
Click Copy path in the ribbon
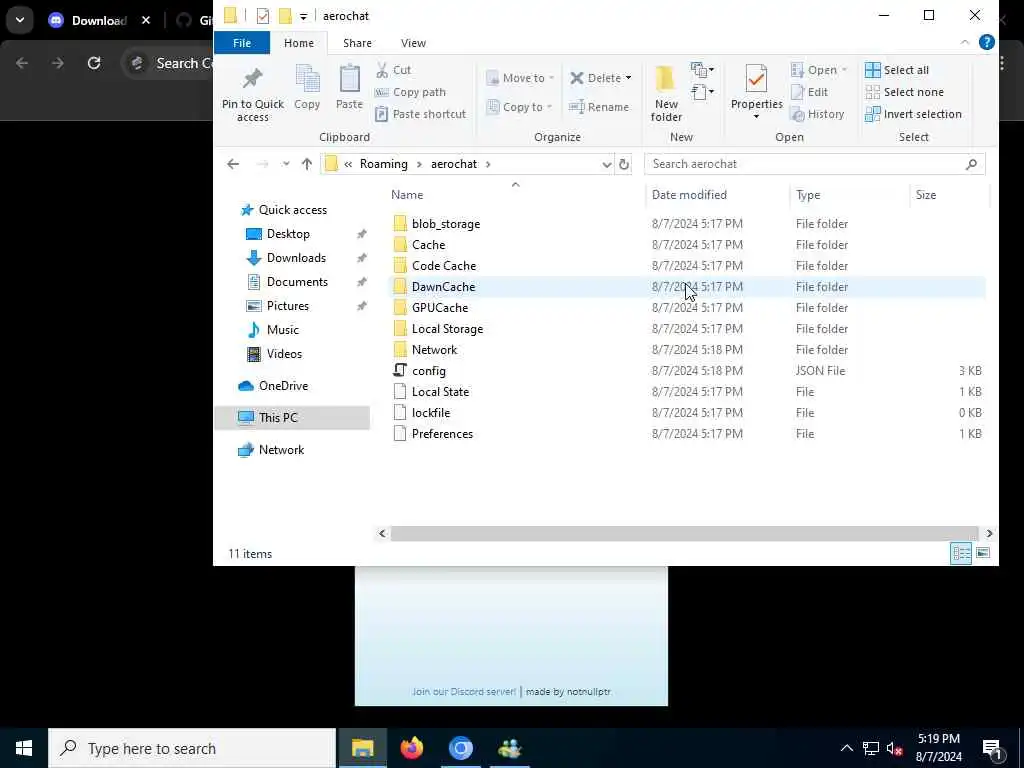point(410,92)
